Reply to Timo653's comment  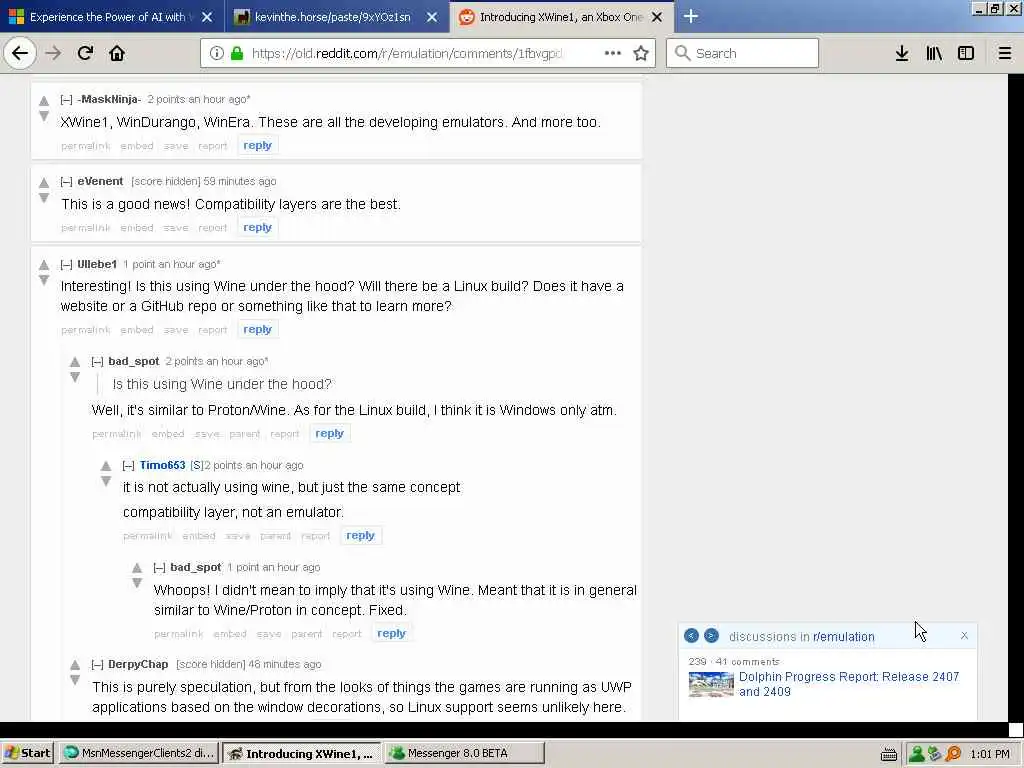coord(360,536)
